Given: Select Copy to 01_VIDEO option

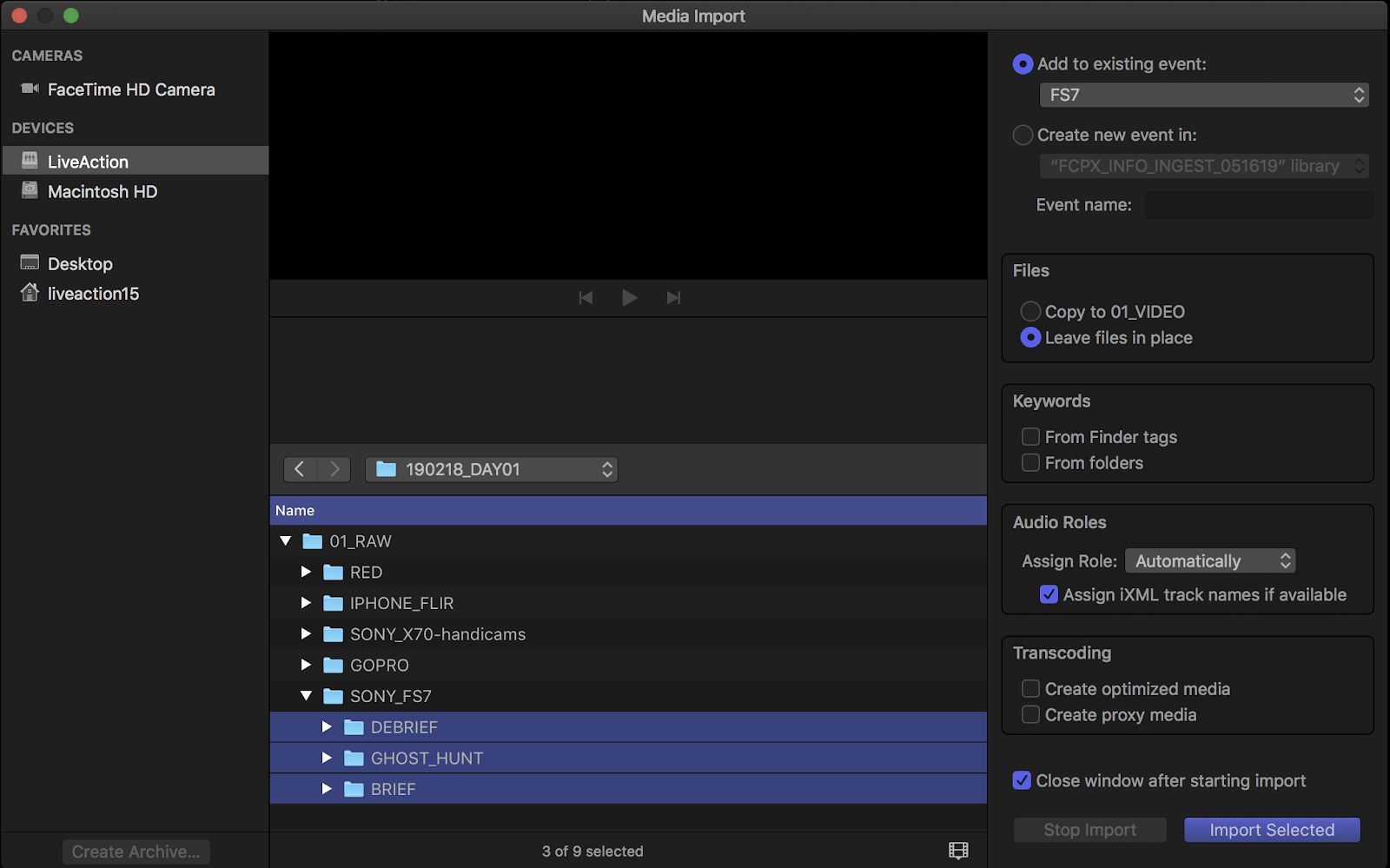Looking at the screenshot, I should [x=1030, y=311].
